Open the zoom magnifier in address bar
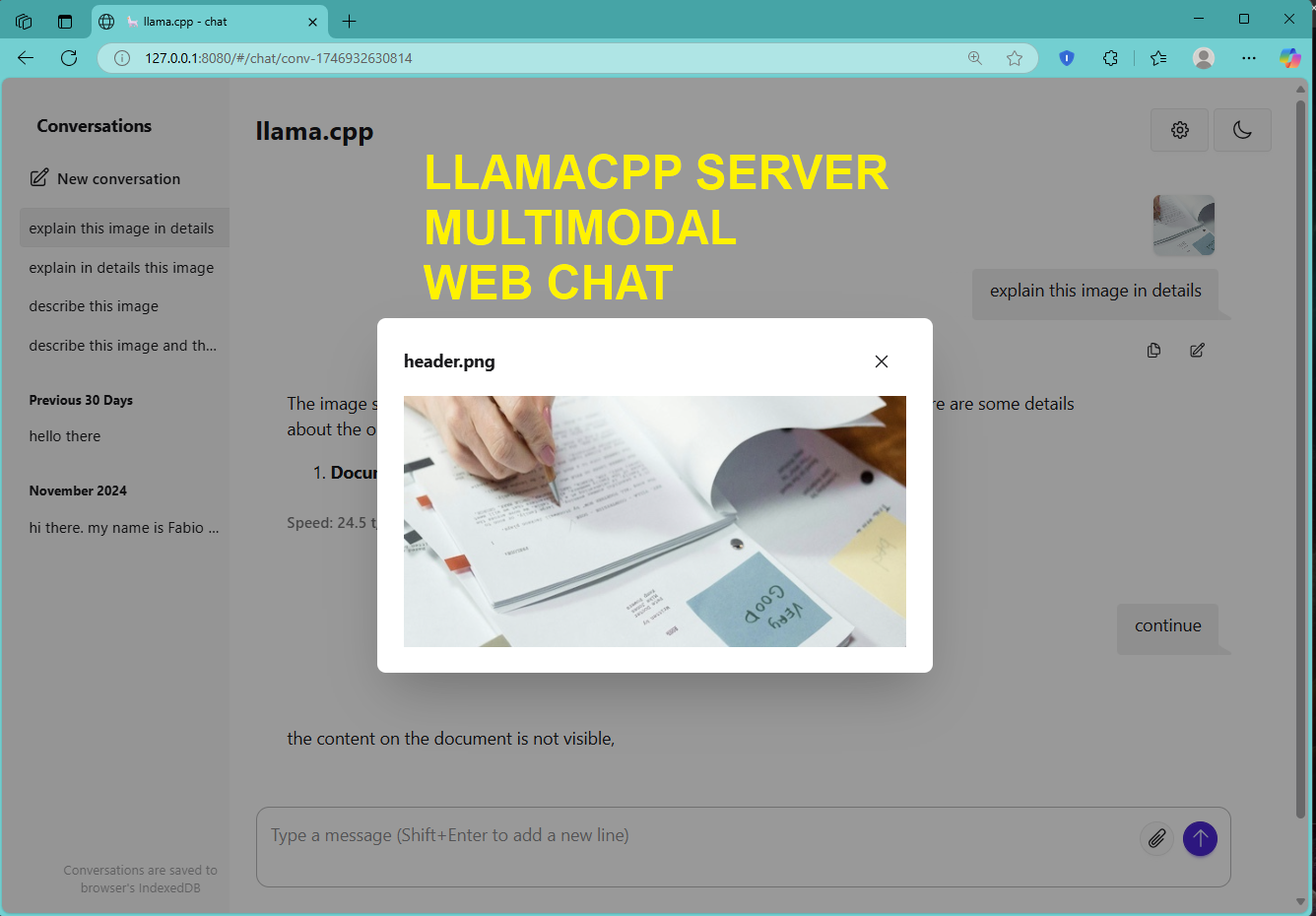Viewport: 1316px width, 916px height. pos(975,58)
